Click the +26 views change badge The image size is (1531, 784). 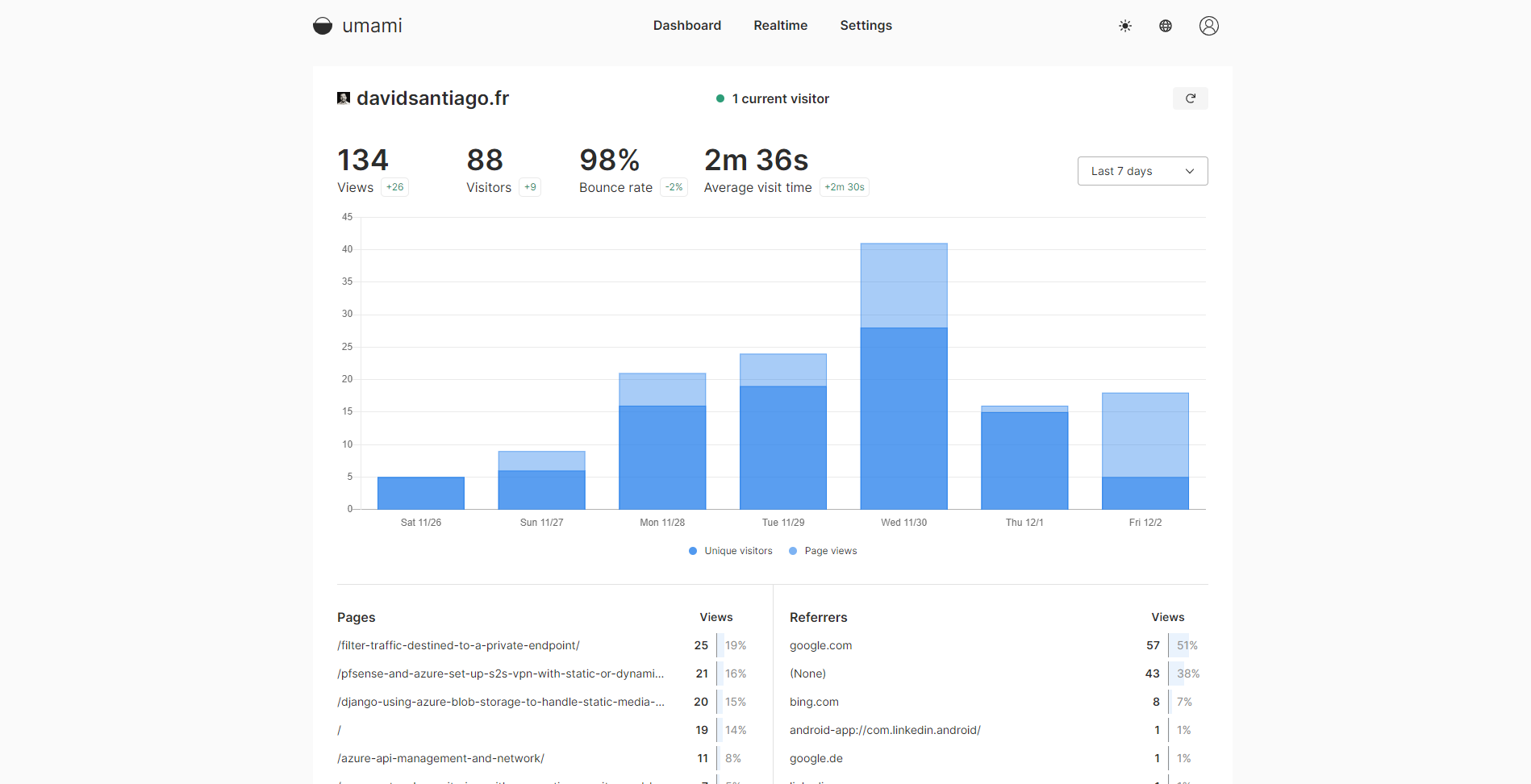[x=394, y=187]
